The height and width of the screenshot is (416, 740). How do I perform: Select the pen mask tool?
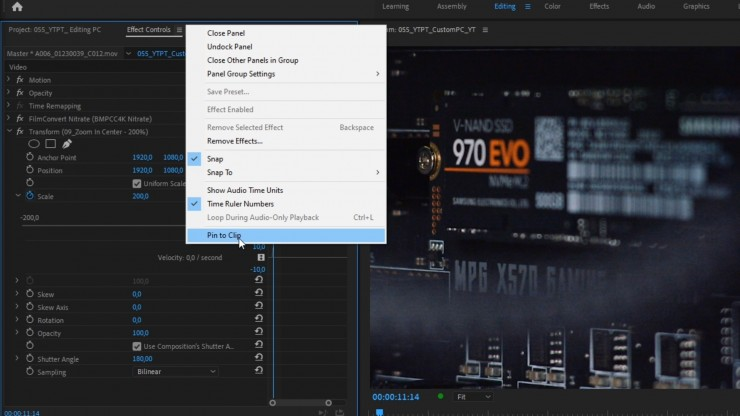(67, 144)
